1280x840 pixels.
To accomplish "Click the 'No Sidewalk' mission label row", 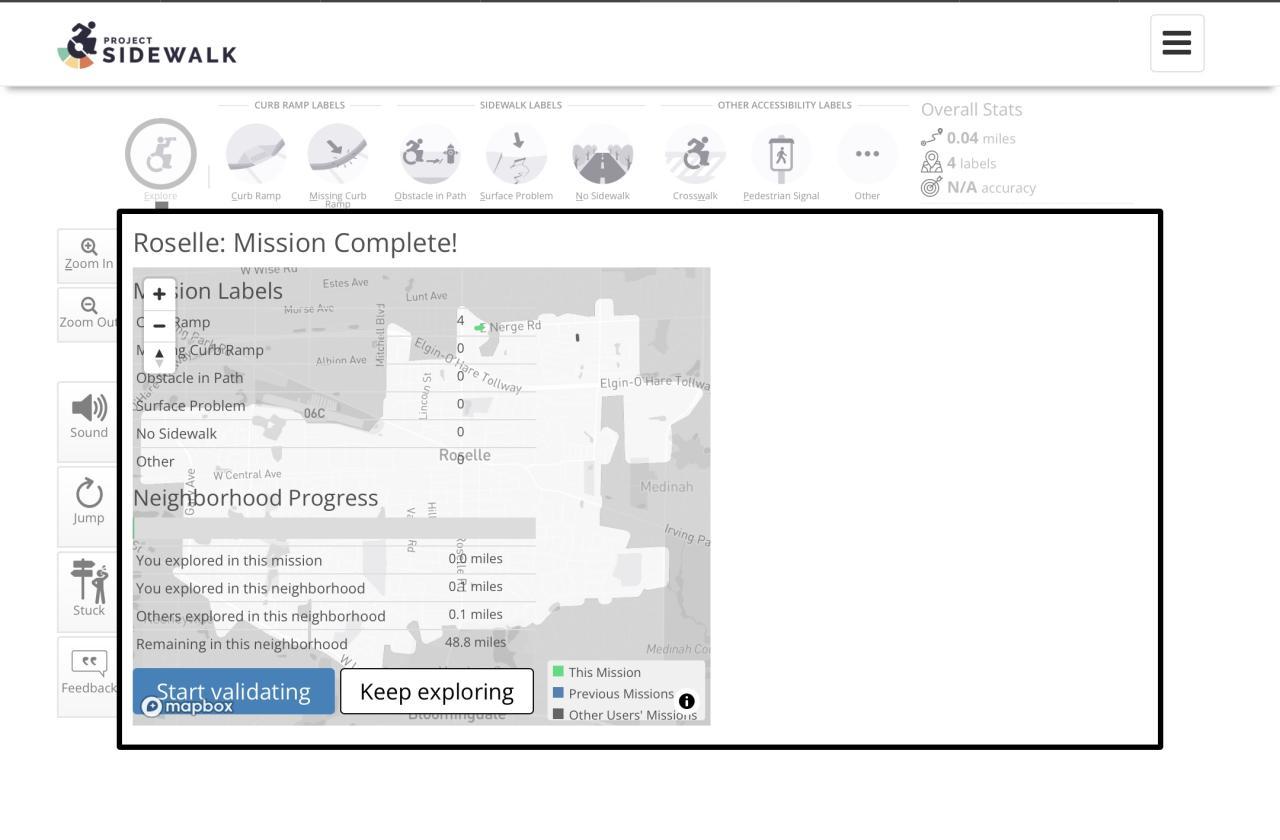I will (335, 433).
